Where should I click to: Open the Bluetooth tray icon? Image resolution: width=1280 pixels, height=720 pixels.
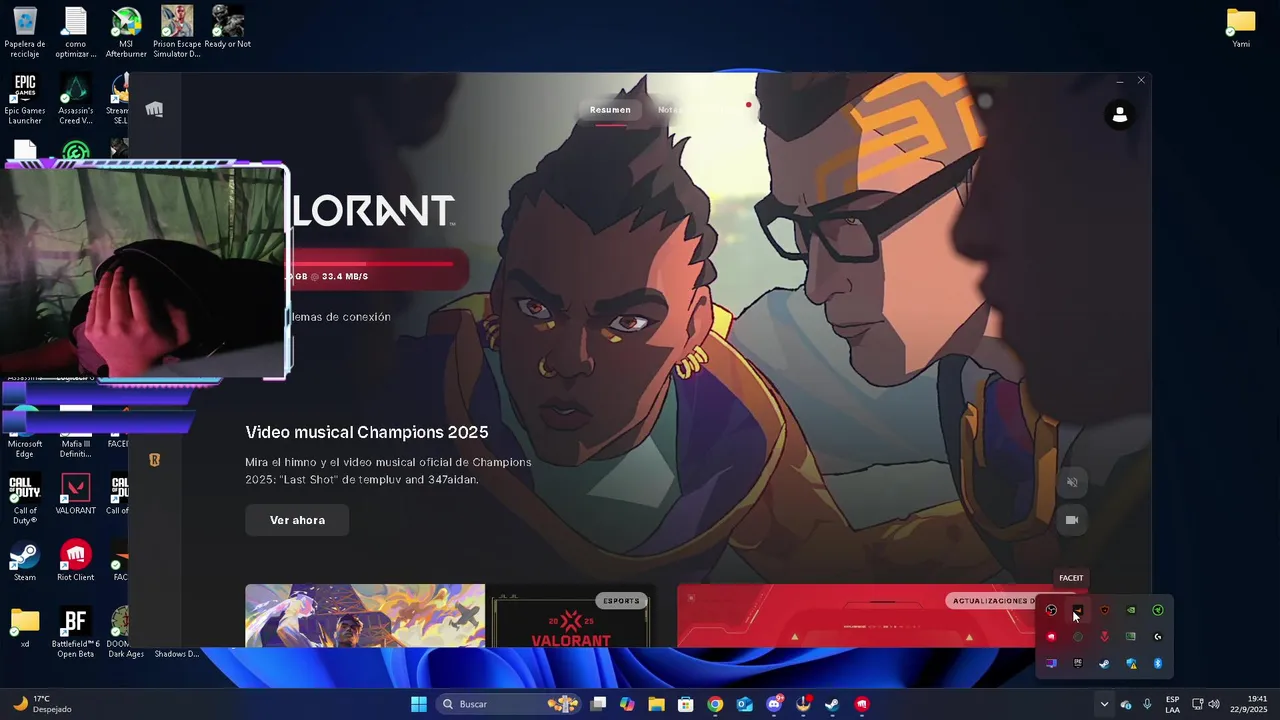pyautogui.click(x=1158, y=663)
